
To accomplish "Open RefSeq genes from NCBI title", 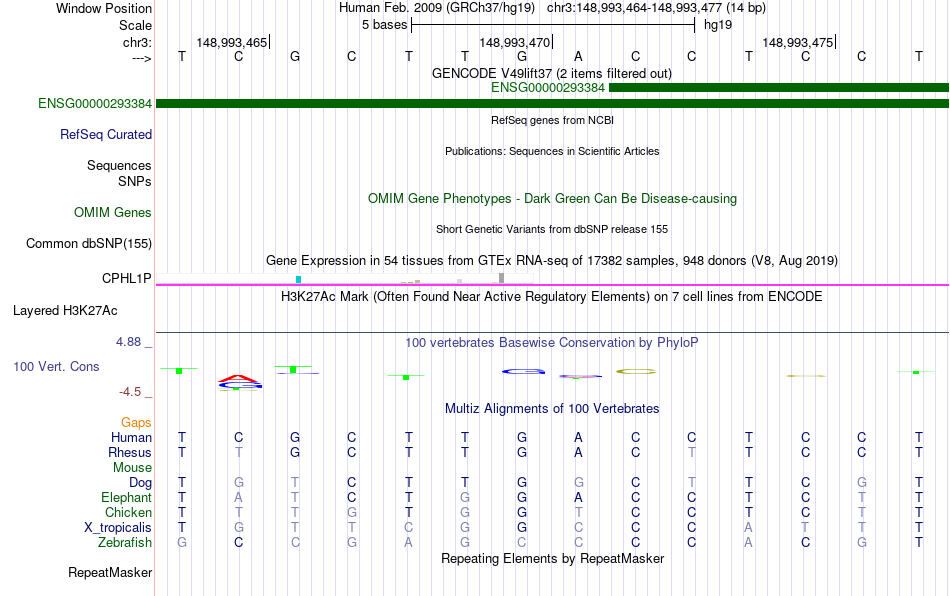I will [552, 120].
